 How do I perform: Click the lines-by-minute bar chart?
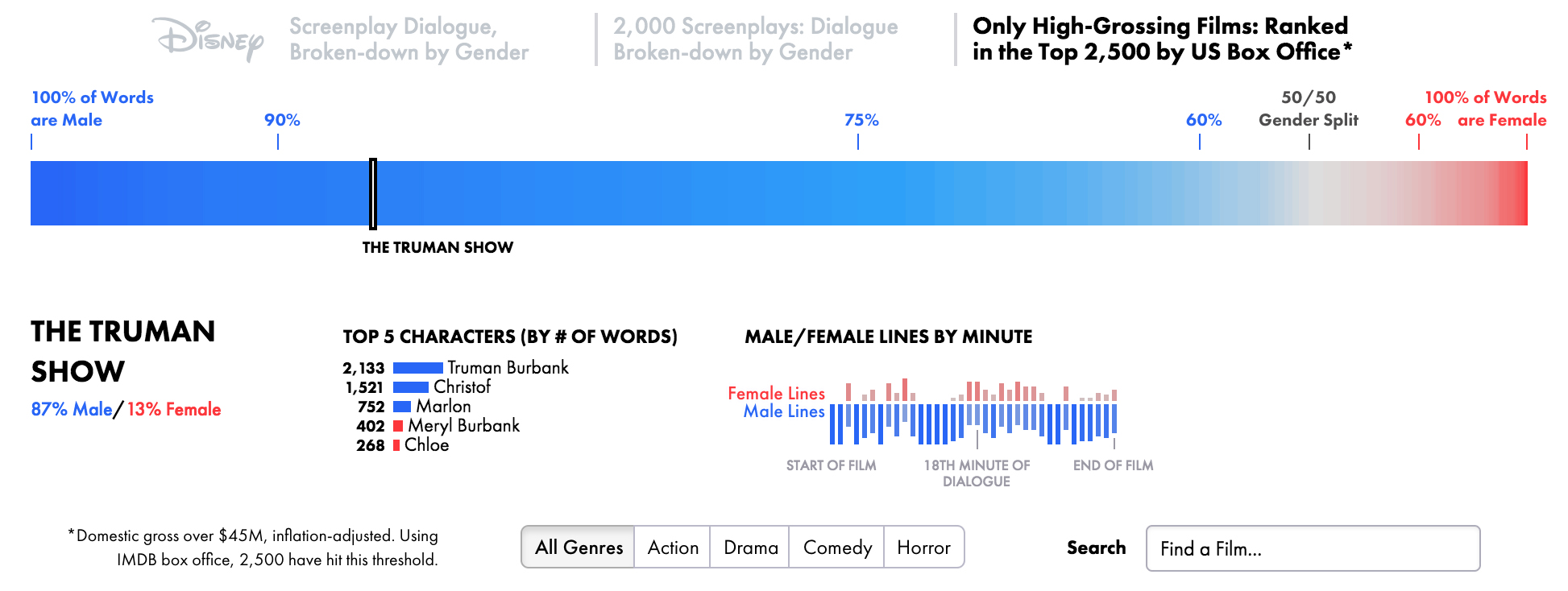point(973,412)
